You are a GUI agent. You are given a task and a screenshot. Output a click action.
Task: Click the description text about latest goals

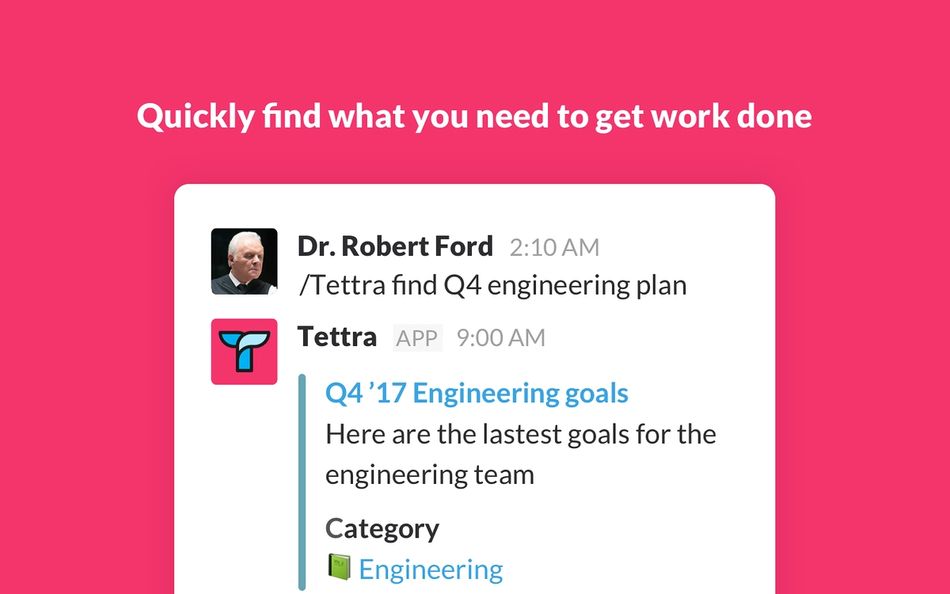coord(520,435)
